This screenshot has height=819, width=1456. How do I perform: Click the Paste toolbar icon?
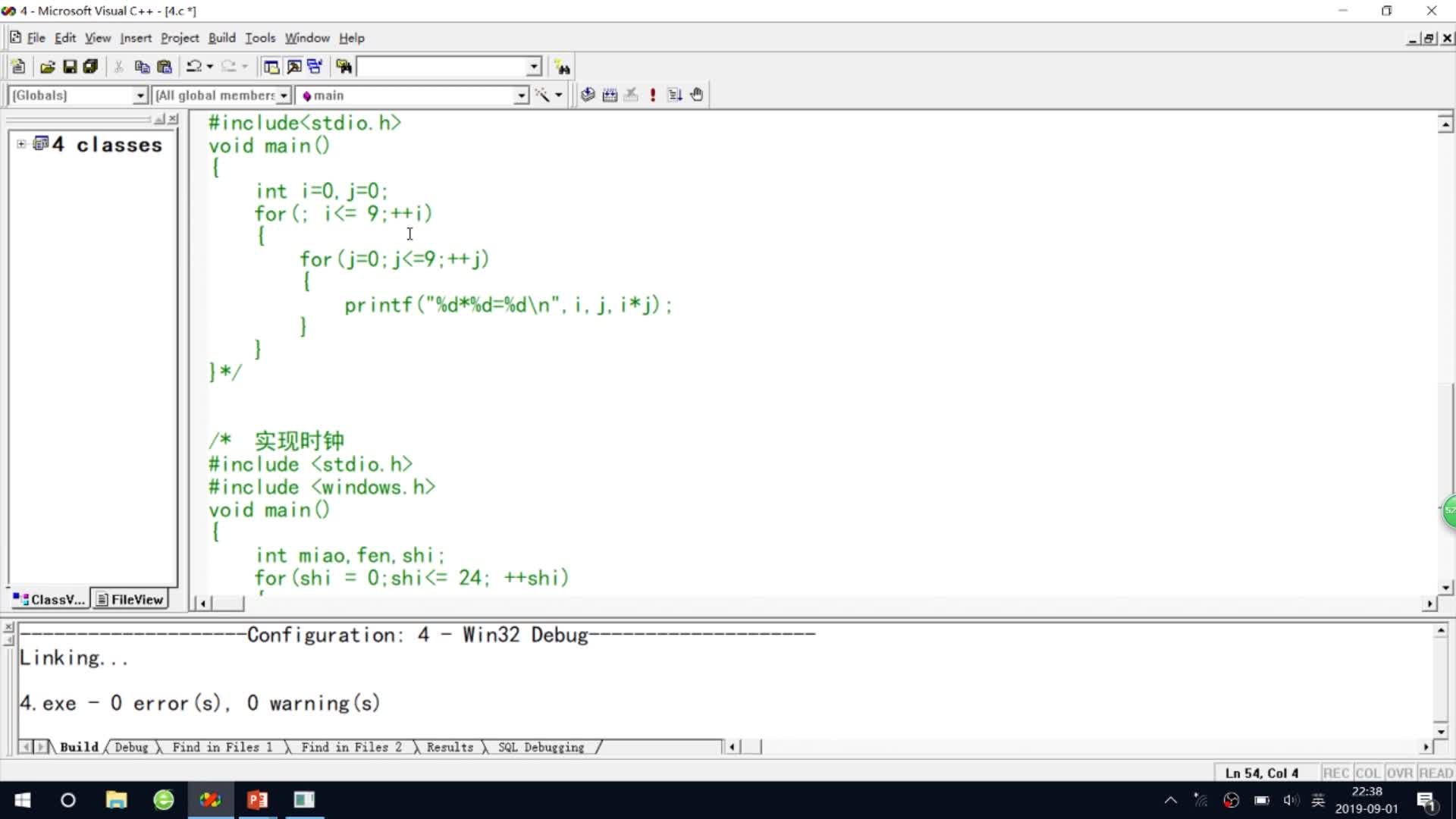tap(165, 67)
